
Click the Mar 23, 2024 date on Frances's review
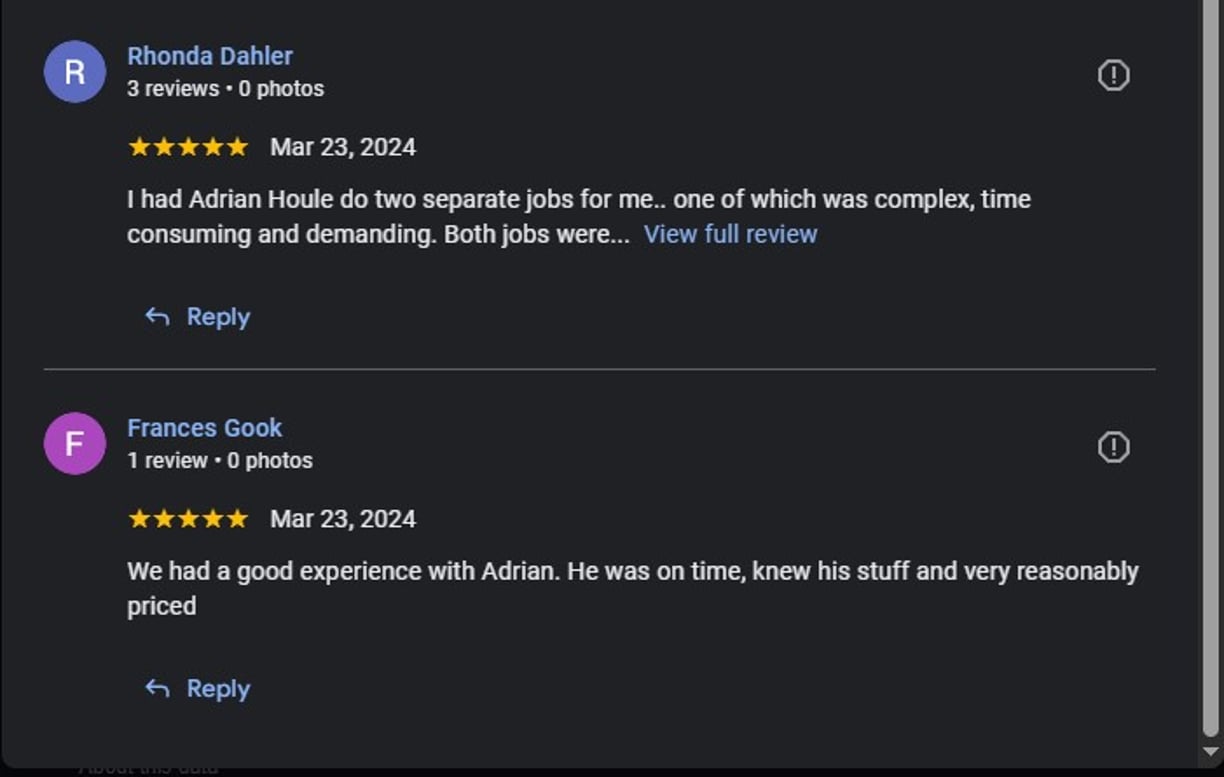pos(343,519)
